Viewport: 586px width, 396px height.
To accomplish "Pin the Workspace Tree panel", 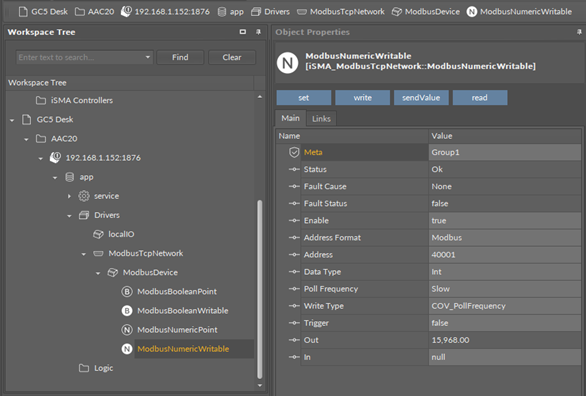I will 258,32.
